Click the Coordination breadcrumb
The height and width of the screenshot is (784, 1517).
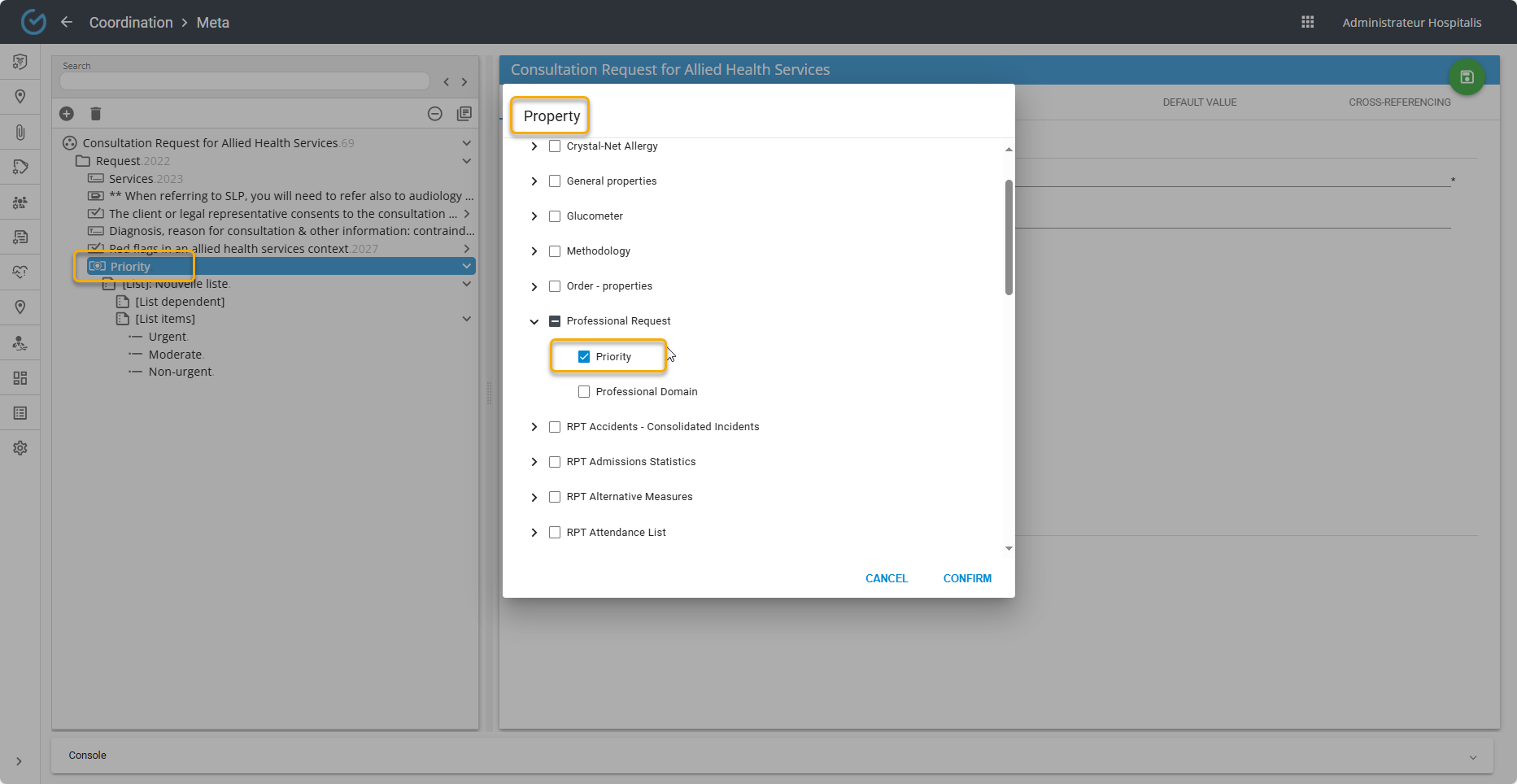pos(131,22)
